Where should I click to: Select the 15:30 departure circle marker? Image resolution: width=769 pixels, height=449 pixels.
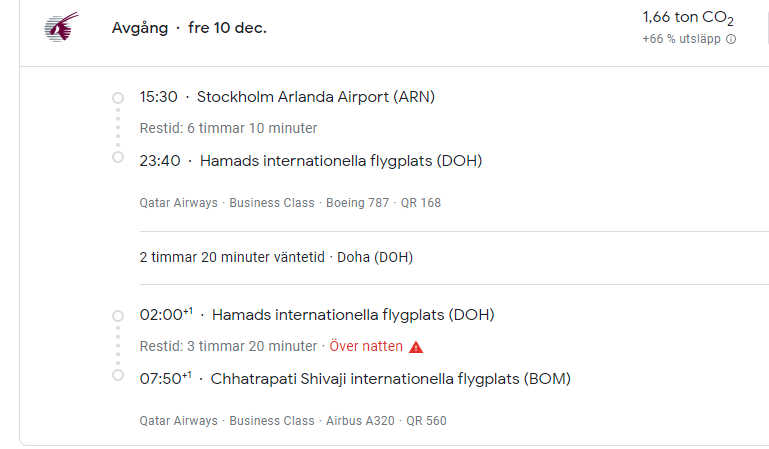118,98
